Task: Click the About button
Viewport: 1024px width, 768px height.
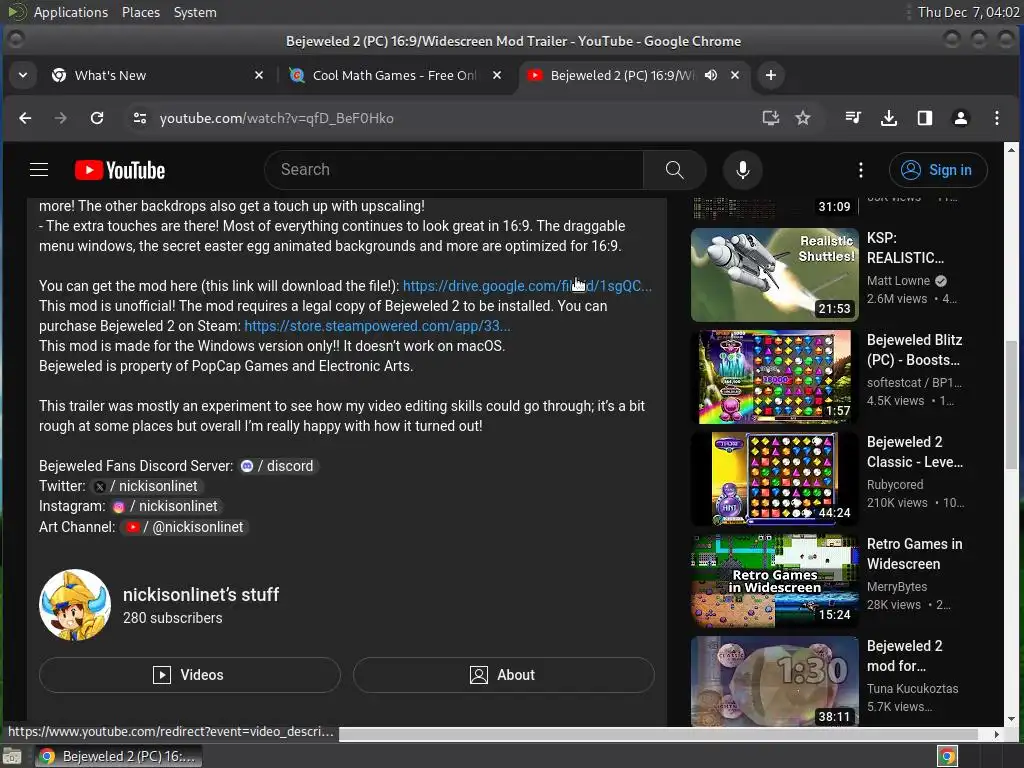Action: pyautogui.click(x=504, y=675)
